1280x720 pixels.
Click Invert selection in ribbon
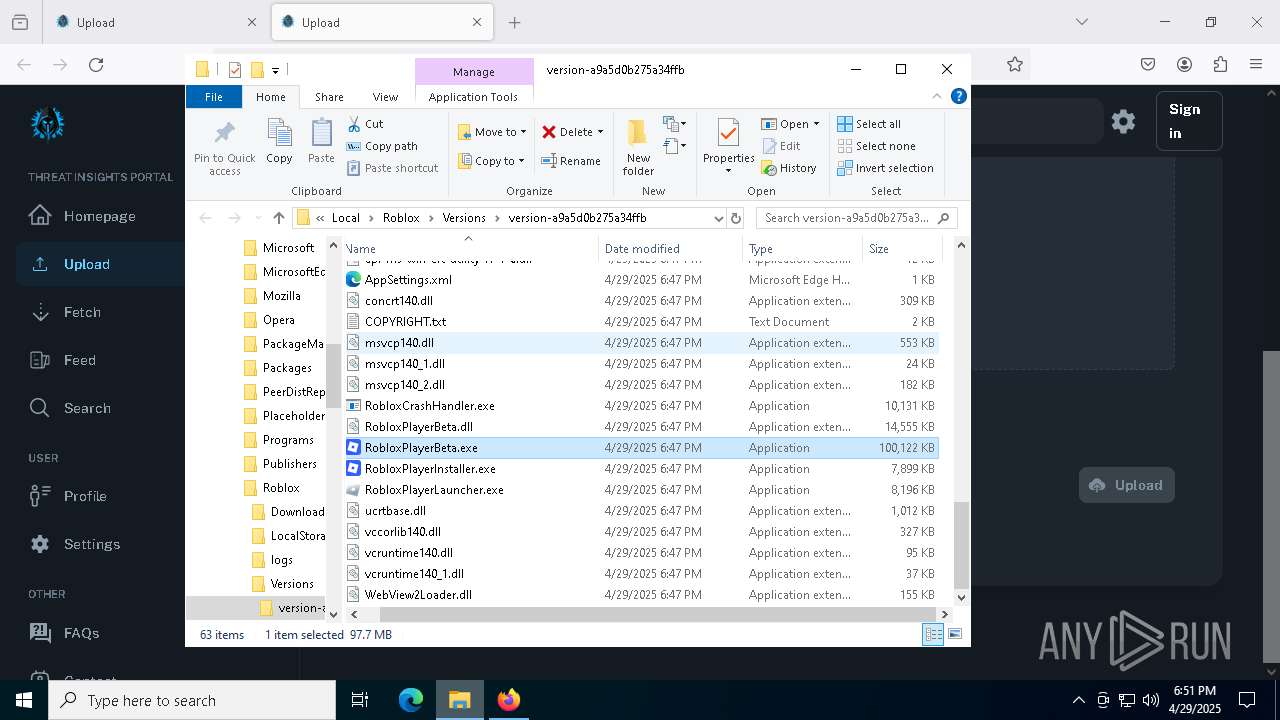pos(885,168)
